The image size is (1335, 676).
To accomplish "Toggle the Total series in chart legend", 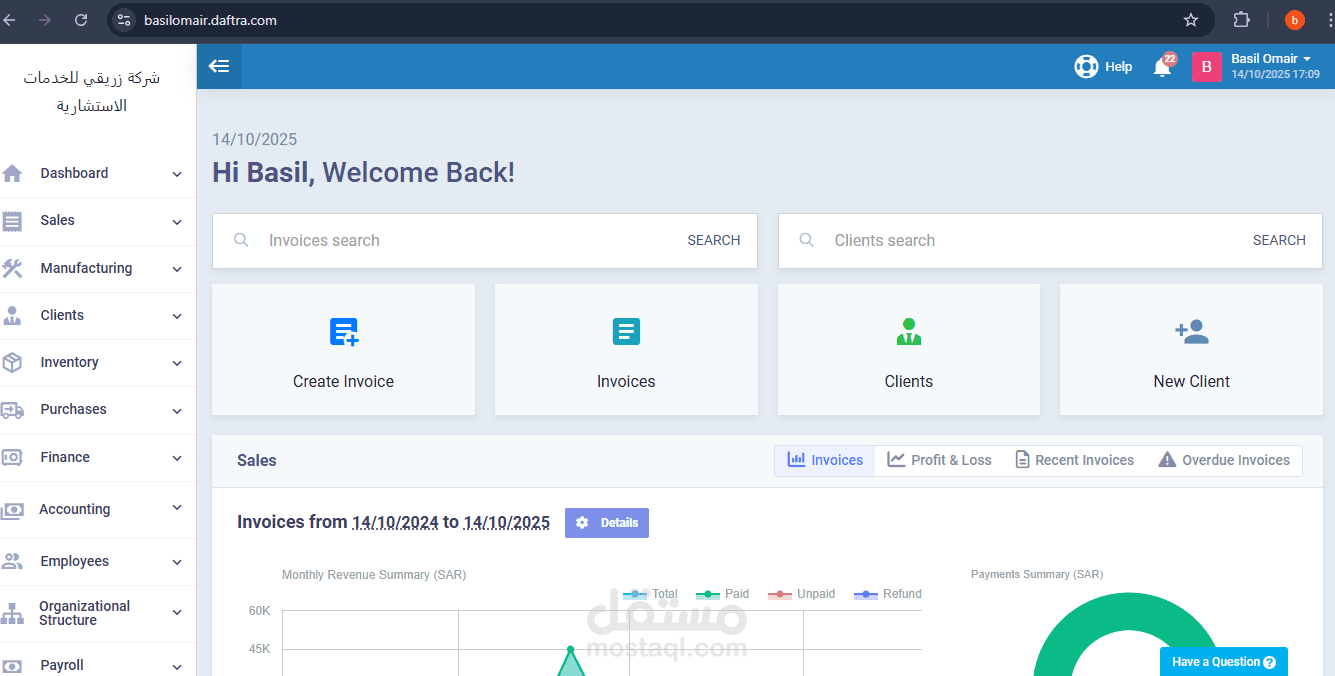I will pos(650,594).
